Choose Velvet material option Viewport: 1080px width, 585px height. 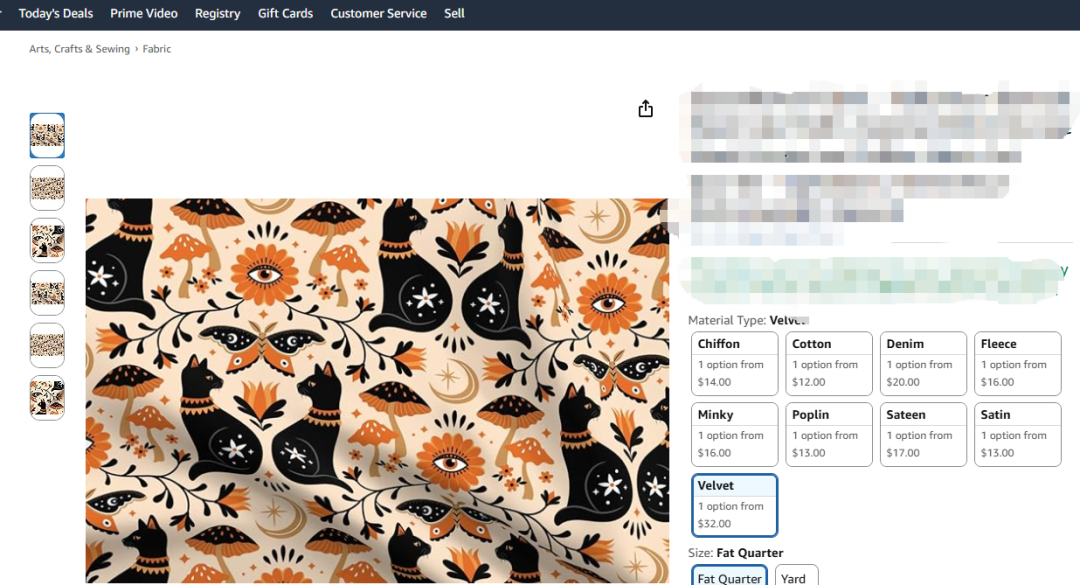[734, 505]
